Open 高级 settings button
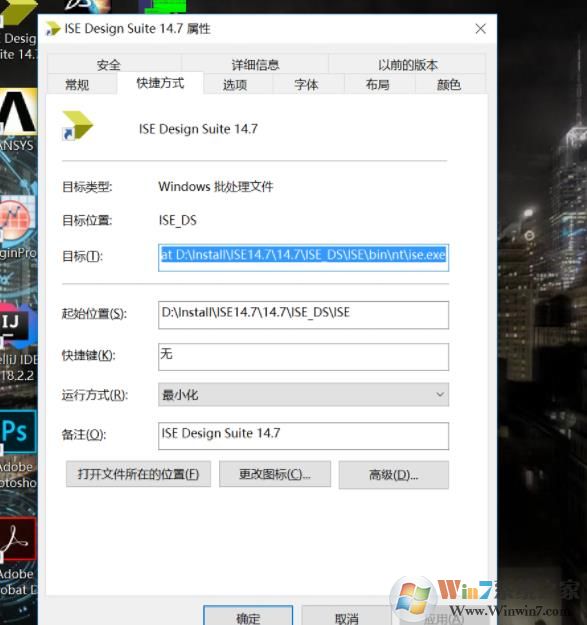Screen dimensions: 587x625 [394, 474]
